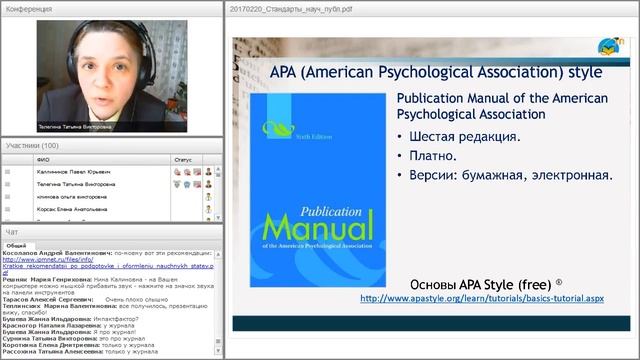Click user role icon for Калинников Павел Юрьевич
Viewport: 640px width, 360px height.
[209, 172]
